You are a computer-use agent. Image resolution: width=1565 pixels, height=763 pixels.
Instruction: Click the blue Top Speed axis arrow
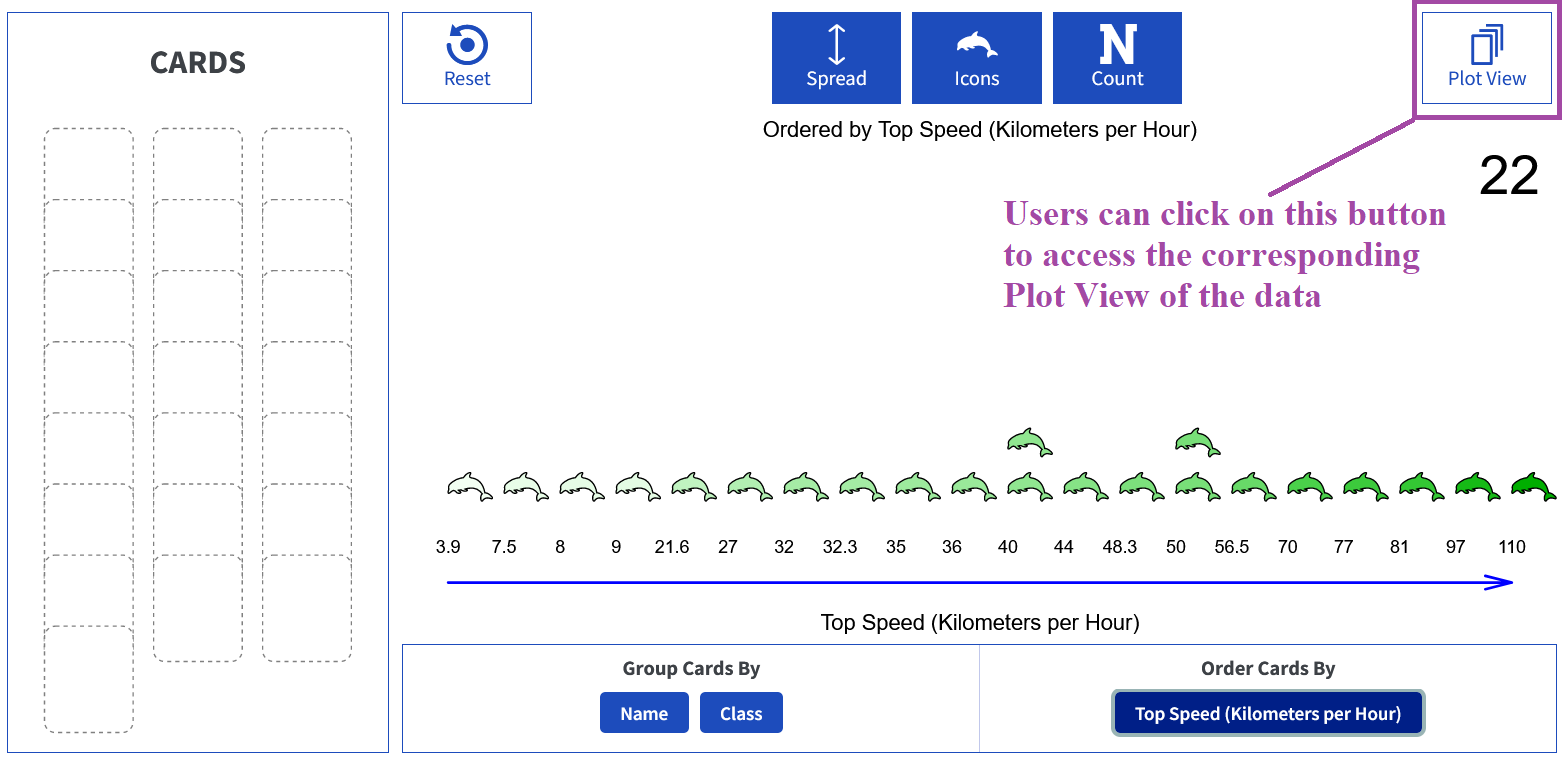pyautogui.click(x=980, y=583)
